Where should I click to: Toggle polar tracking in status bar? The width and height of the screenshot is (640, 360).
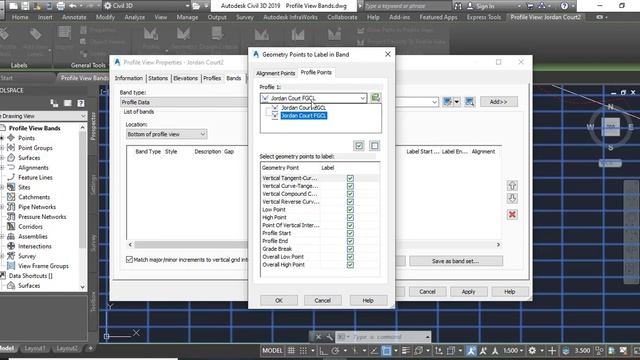336,351
